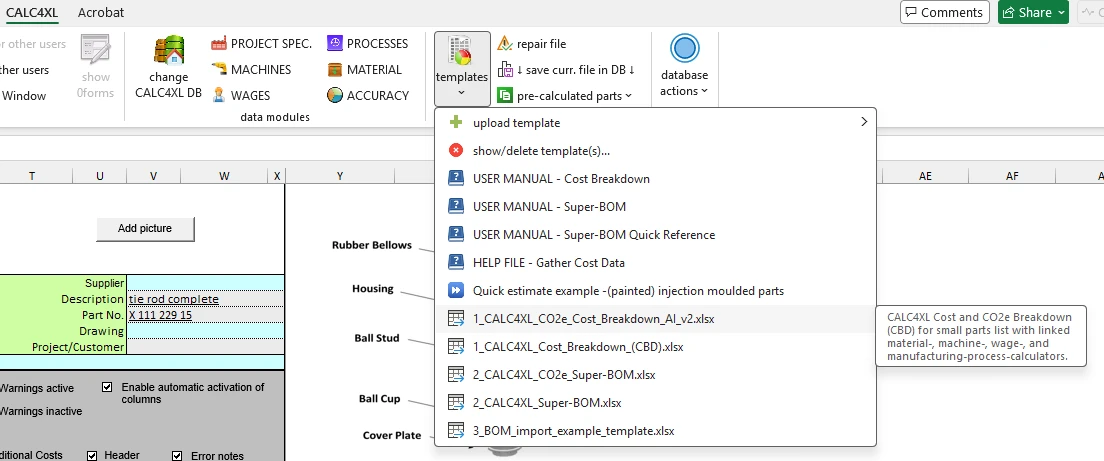This screenshot has width=1104, height=461.
Task: Open the Comments pane button
Action: point(944,12)
